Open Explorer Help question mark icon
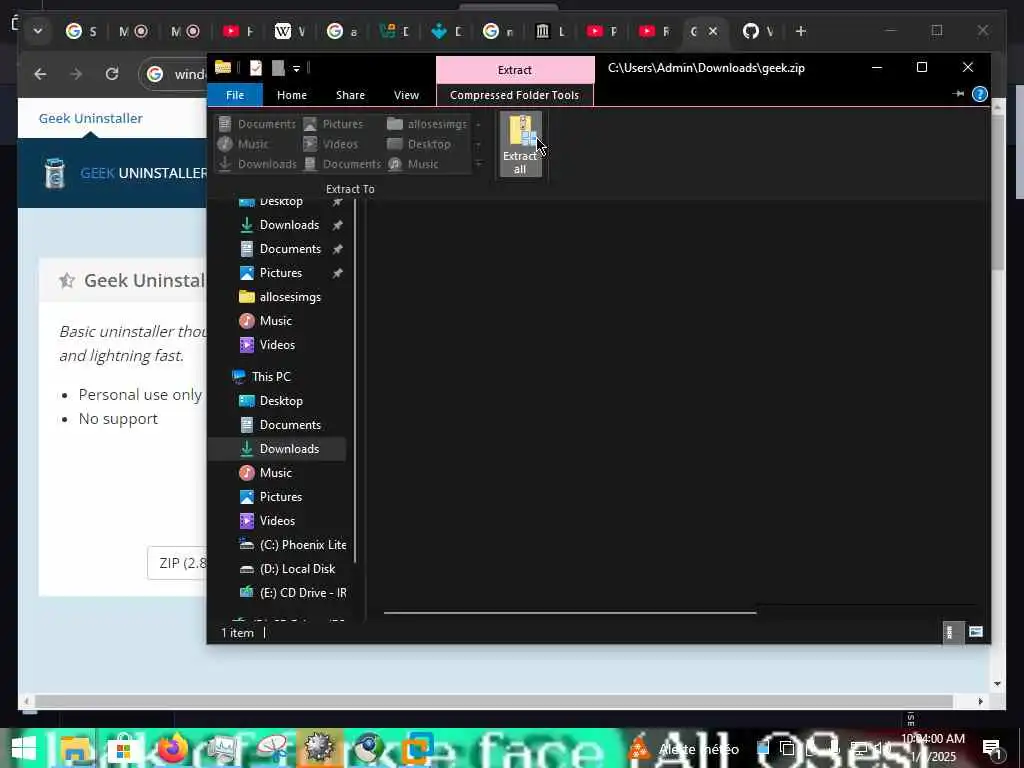1024x768 pixels. 980,95
